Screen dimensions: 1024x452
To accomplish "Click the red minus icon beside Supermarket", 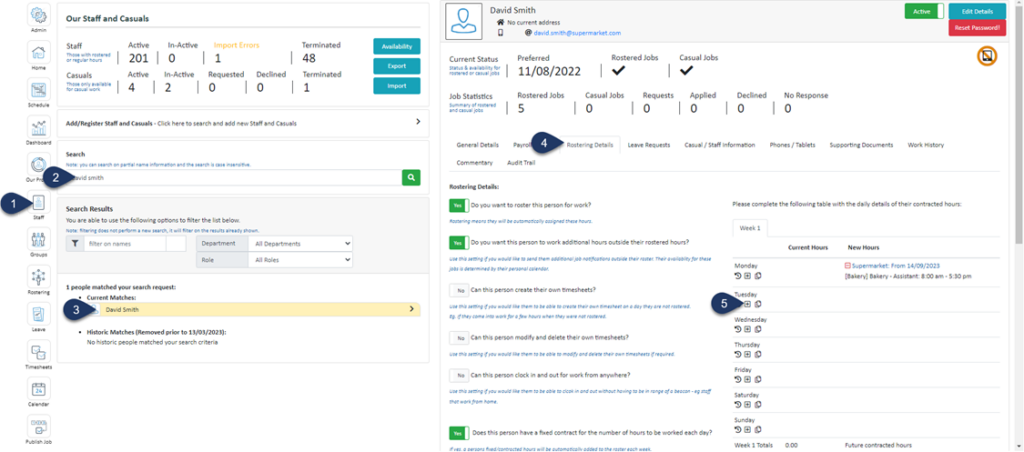I will tap(848, 266).
